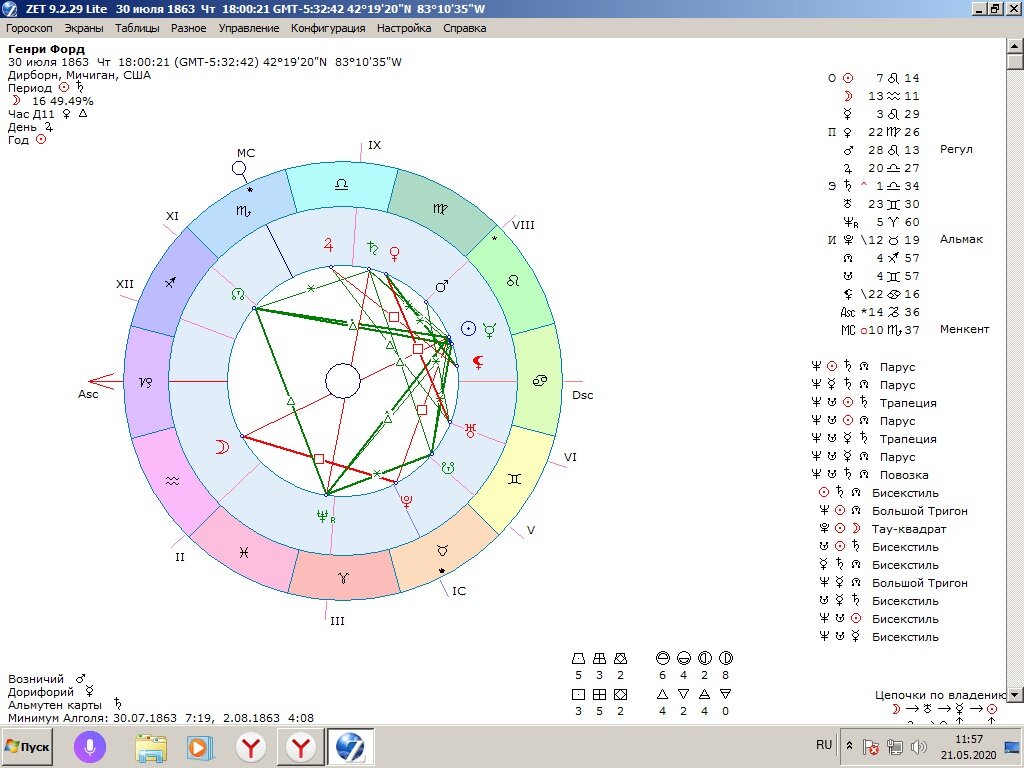Click the RU language indicator in the taskbar

click(x=824, y=745)
